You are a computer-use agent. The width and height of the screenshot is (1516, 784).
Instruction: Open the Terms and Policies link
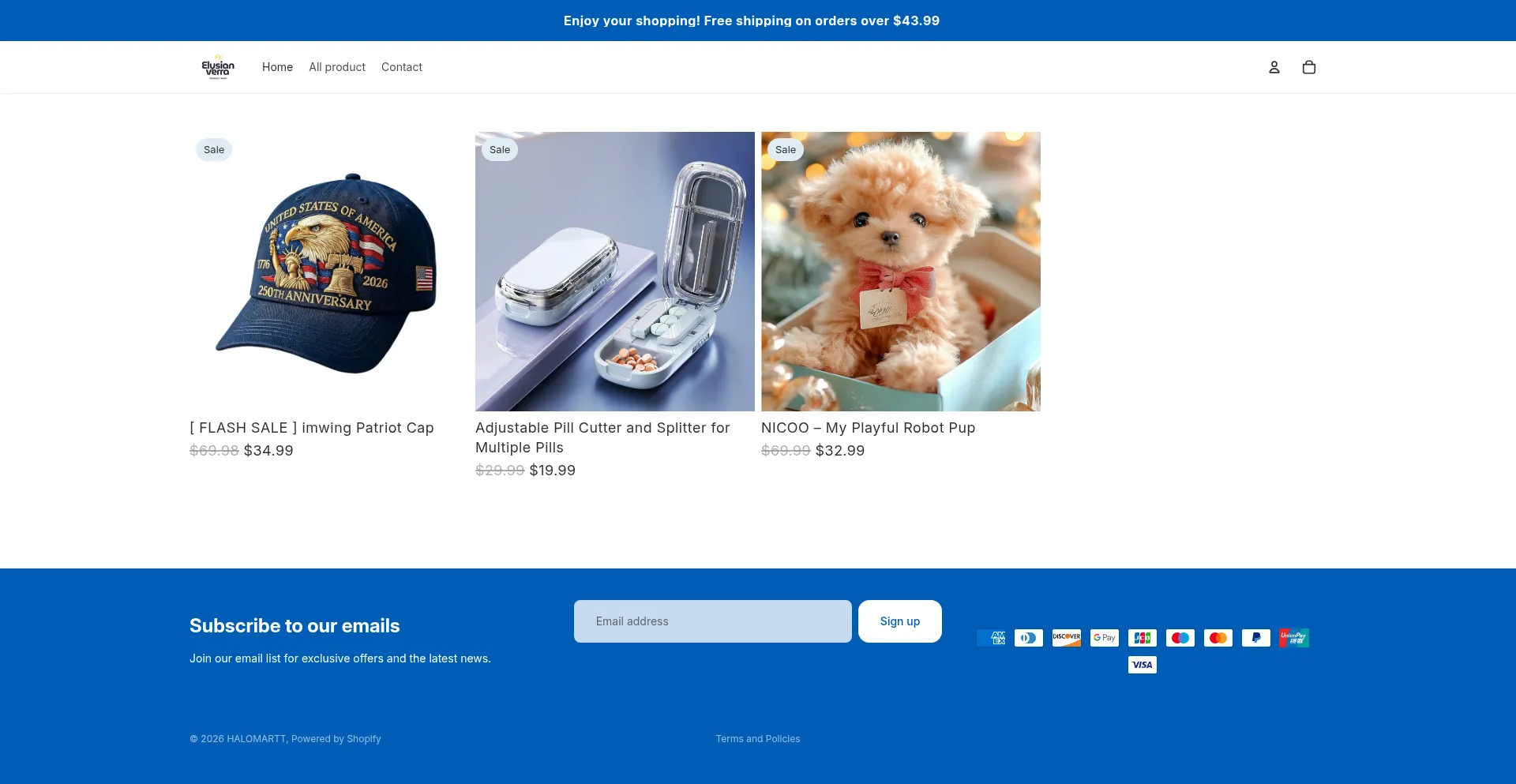click(758, 739)
